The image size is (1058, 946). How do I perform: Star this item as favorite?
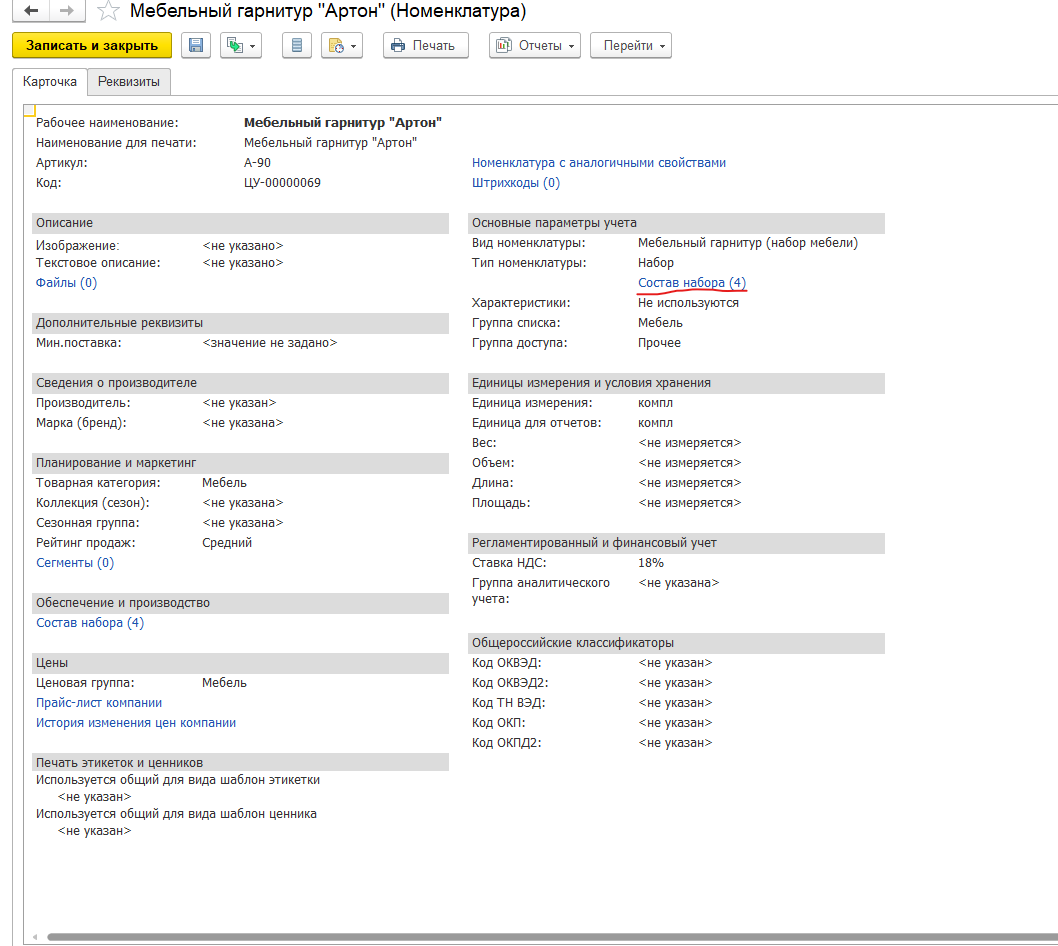[x=110, y=12]
